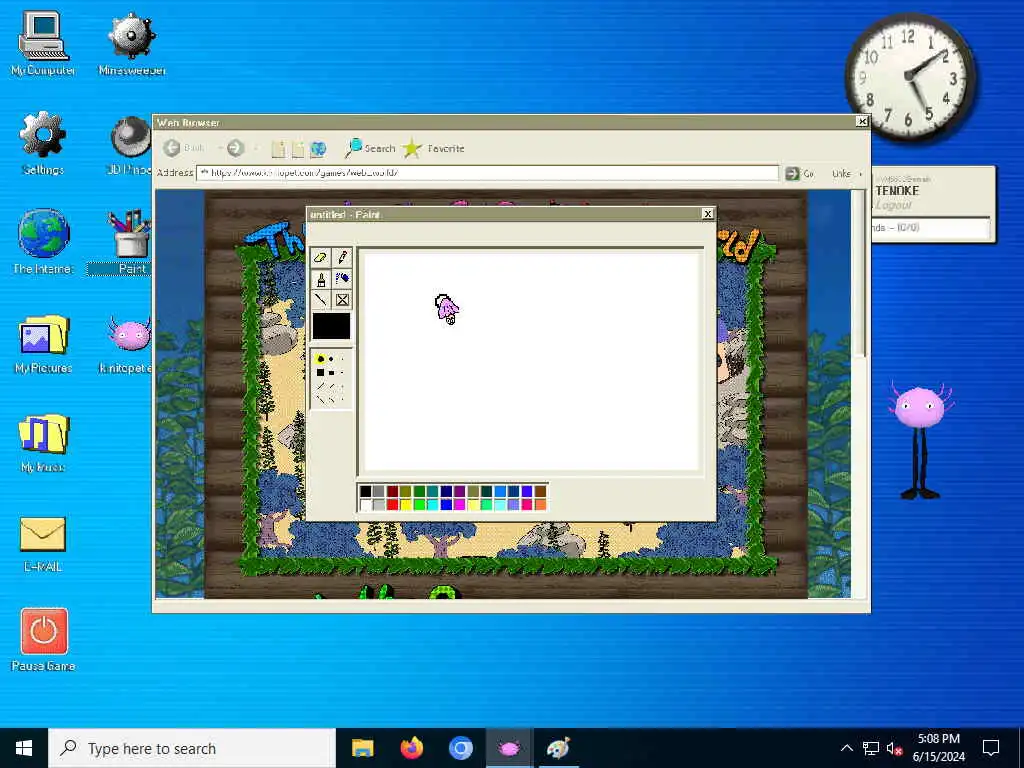1024x768 pixels.
Task: Click the first page icon in browser toolbar
Action: (278, 149)
